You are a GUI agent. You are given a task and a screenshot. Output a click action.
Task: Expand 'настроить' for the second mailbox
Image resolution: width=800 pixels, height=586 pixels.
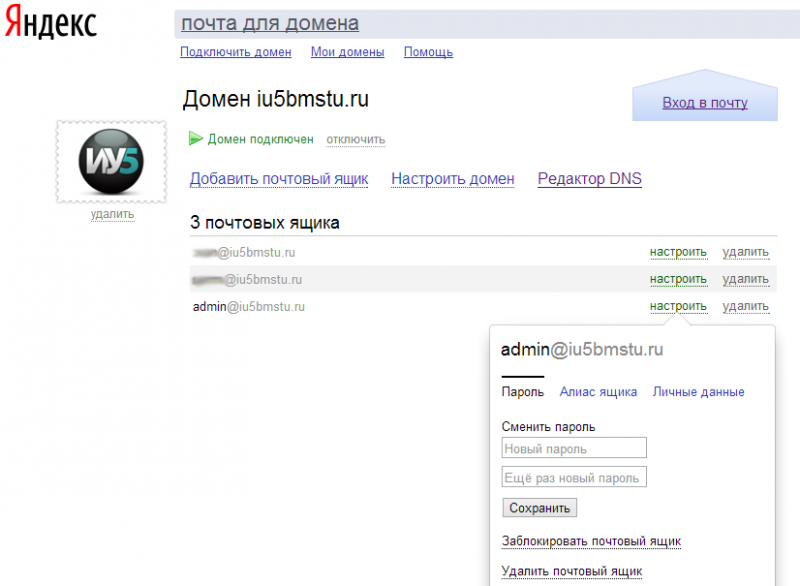click(678, 279)
